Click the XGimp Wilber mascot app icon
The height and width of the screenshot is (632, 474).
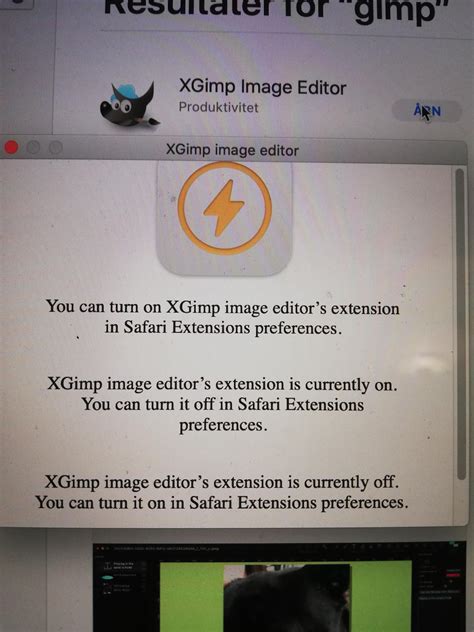(129, 105)
